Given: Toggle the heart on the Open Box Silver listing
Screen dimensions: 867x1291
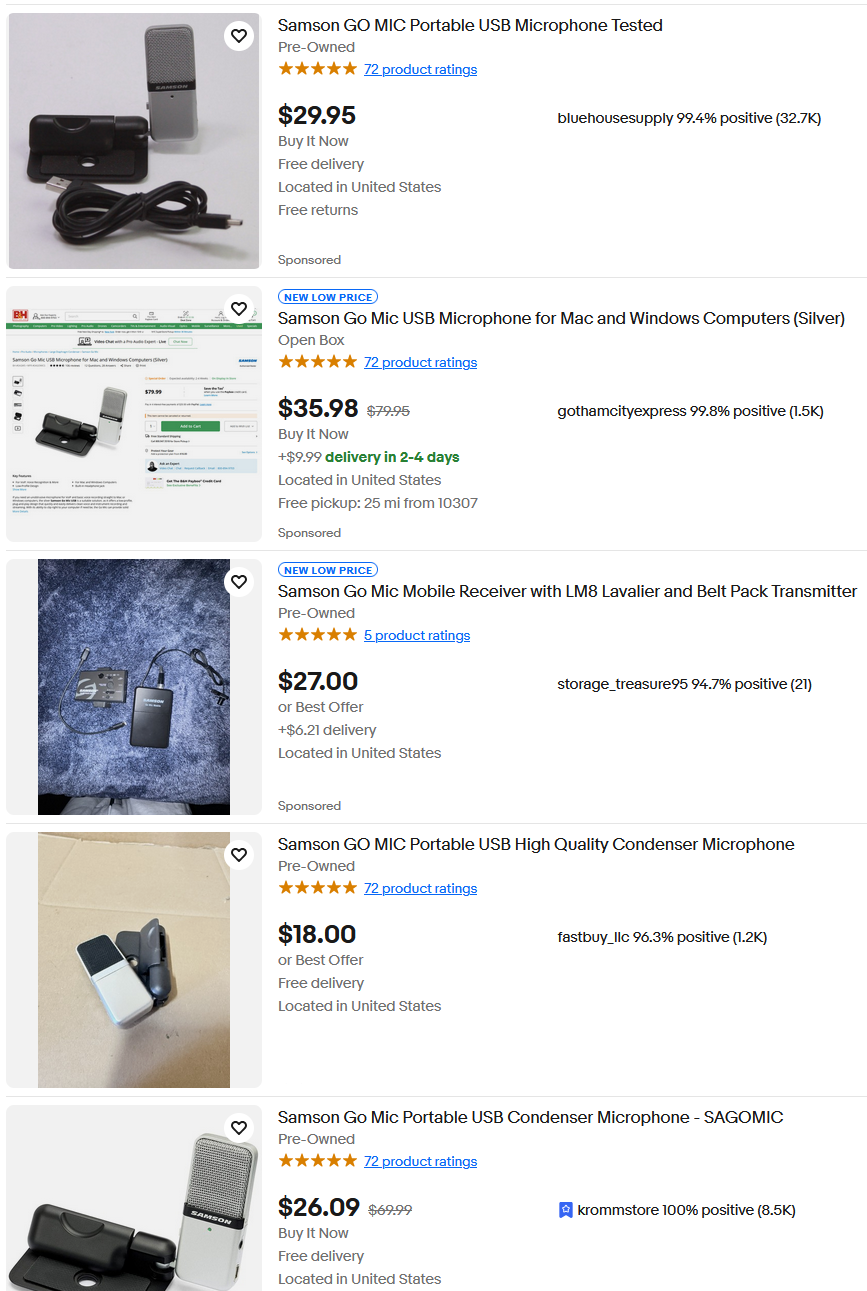Looking at the screenshot, I should coord(239,308).
